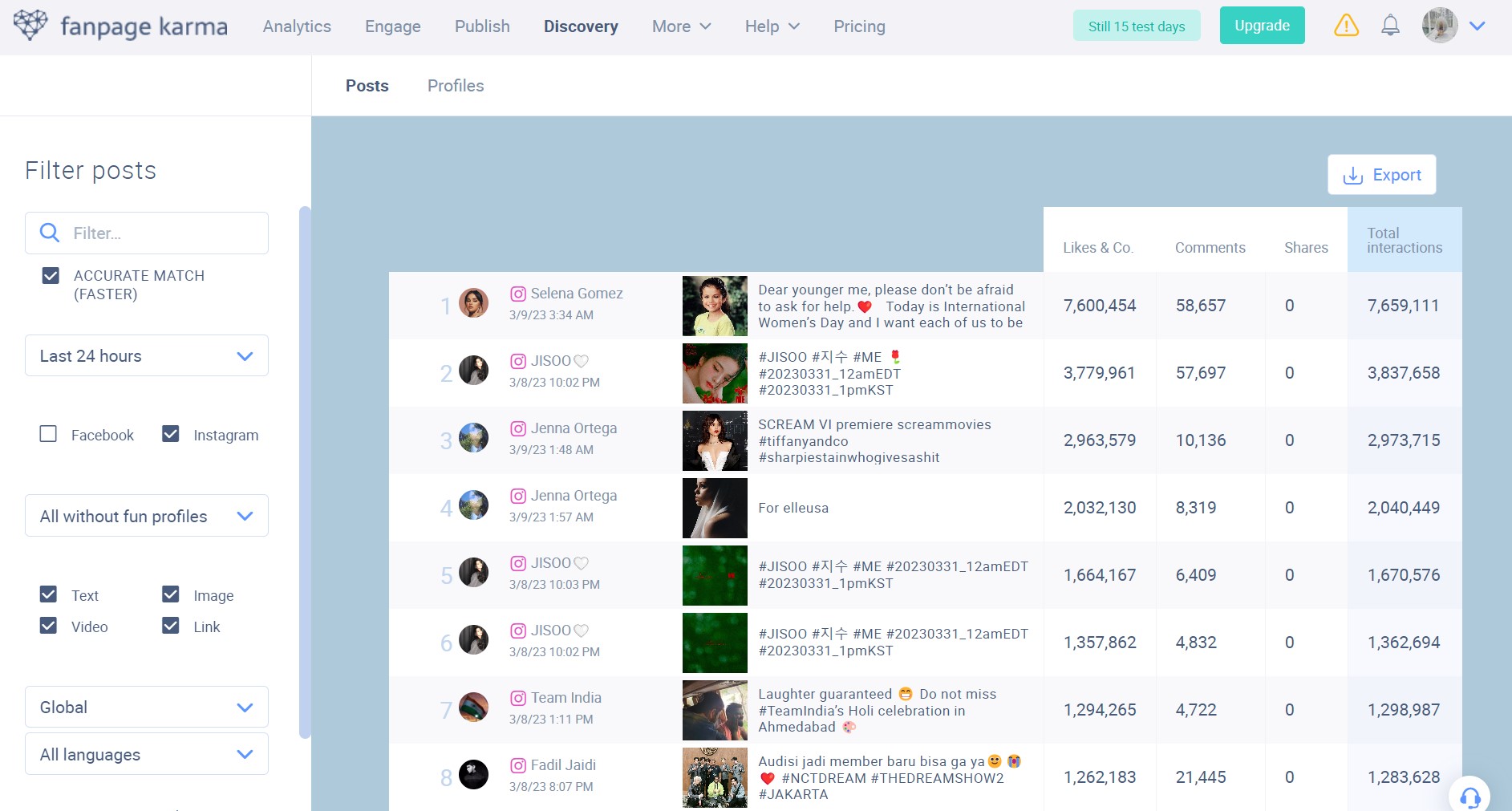Click Instagram icon in row 2 JISOO
Viewport: 1512px width, 811px height.
pyautogui.click(x=518, y=361)
